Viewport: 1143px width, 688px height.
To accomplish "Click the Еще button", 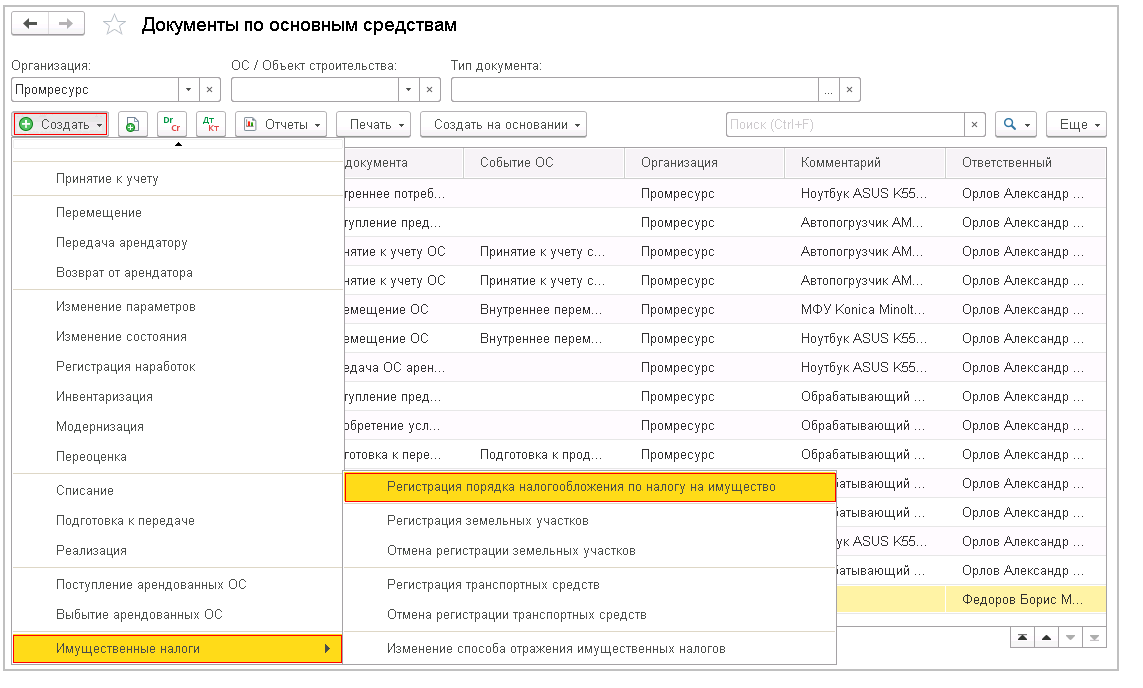I will pos(1080,125).
